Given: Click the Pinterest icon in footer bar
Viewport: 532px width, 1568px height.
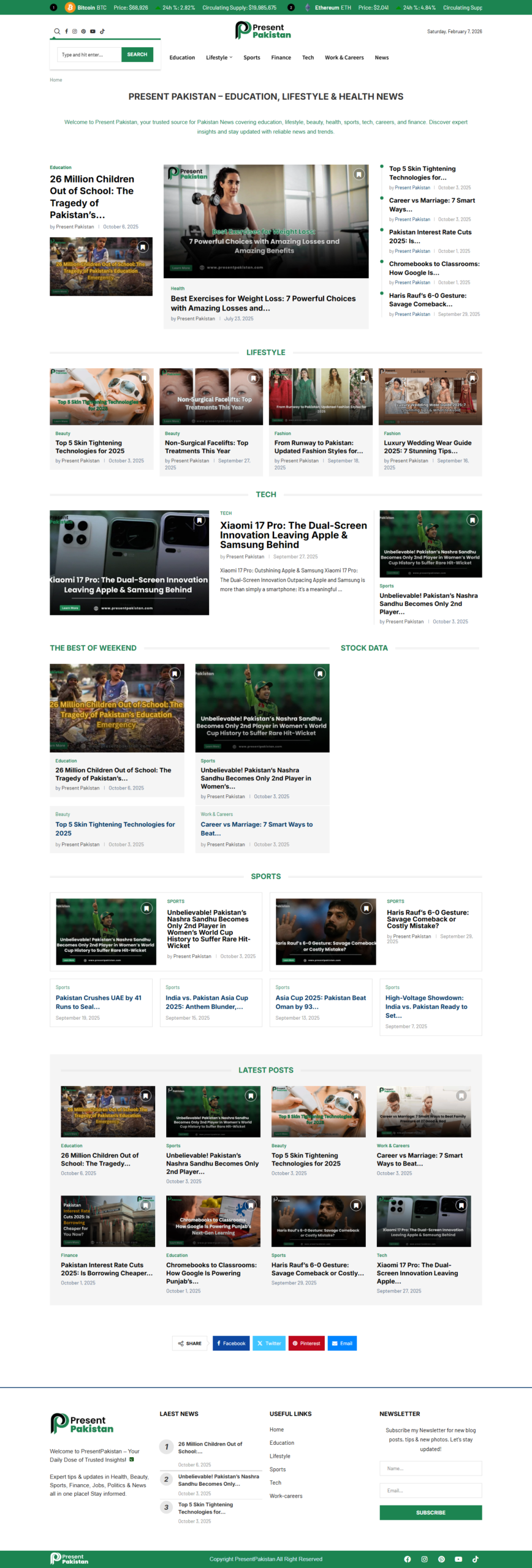Looking at the screenshot, I should coord(441,1559).
